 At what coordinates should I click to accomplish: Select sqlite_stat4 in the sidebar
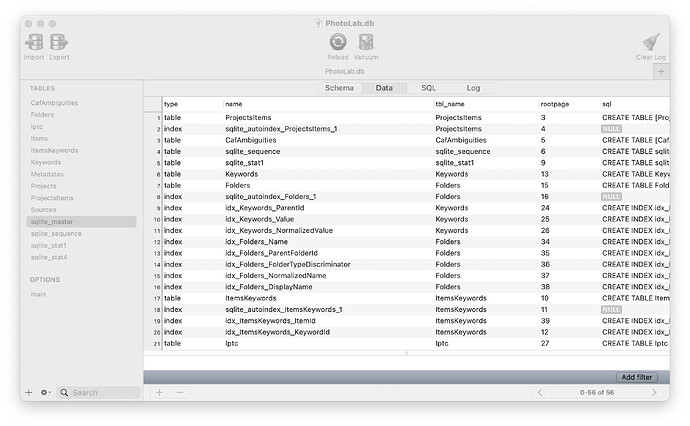(49, 257)
